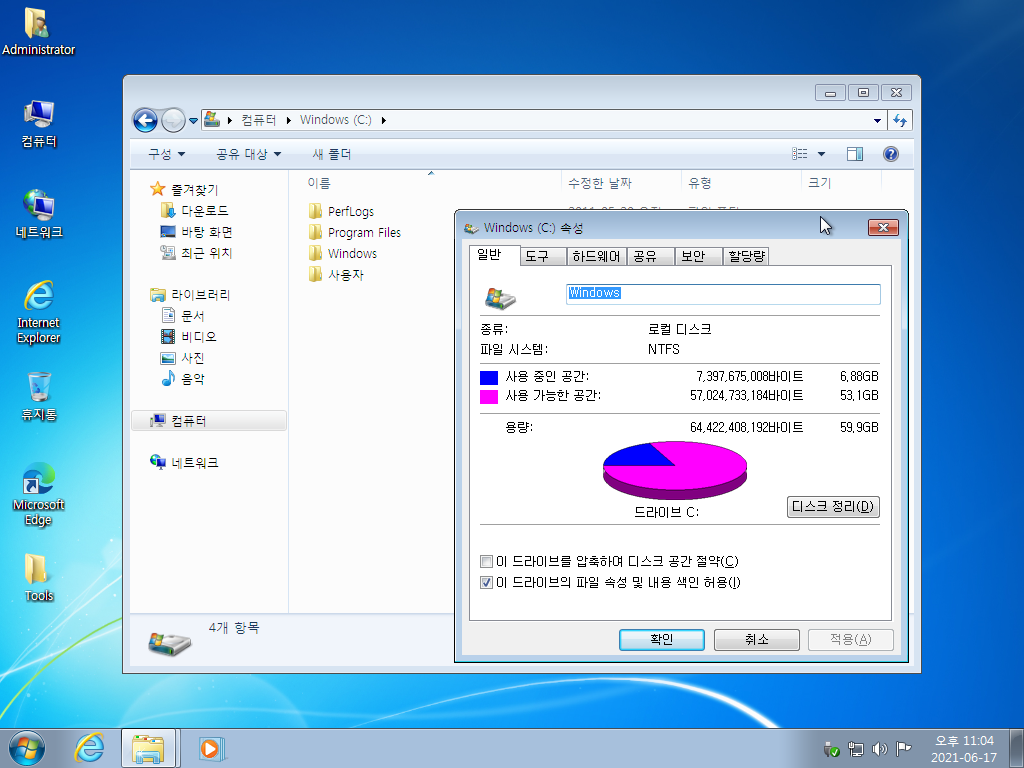Launch Internet Explorer desktop shortcut
This screenshot has height=768, width=1024.
(39, 312)
